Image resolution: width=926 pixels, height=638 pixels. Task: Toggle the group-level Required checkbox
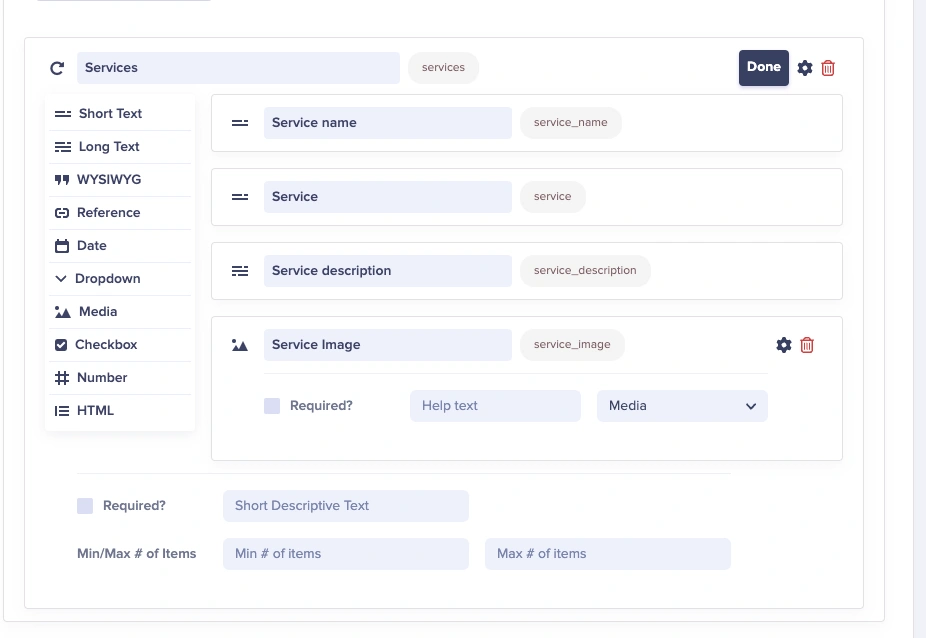[85, 506]
